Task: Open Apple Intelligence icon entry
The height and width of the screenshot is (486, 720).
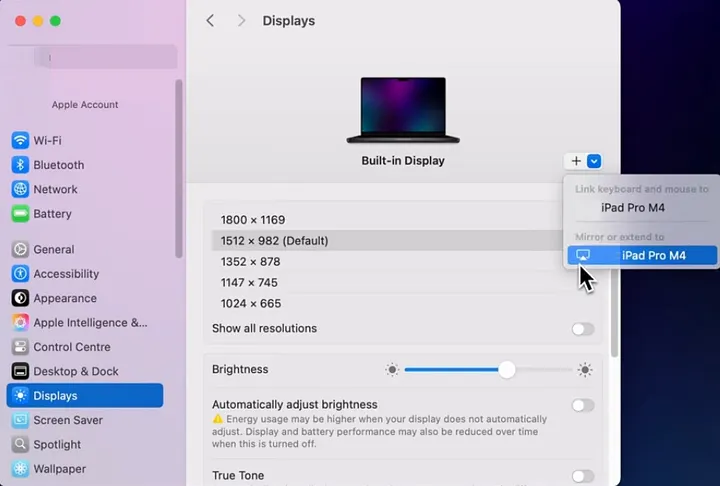Action: click(20, 322)
